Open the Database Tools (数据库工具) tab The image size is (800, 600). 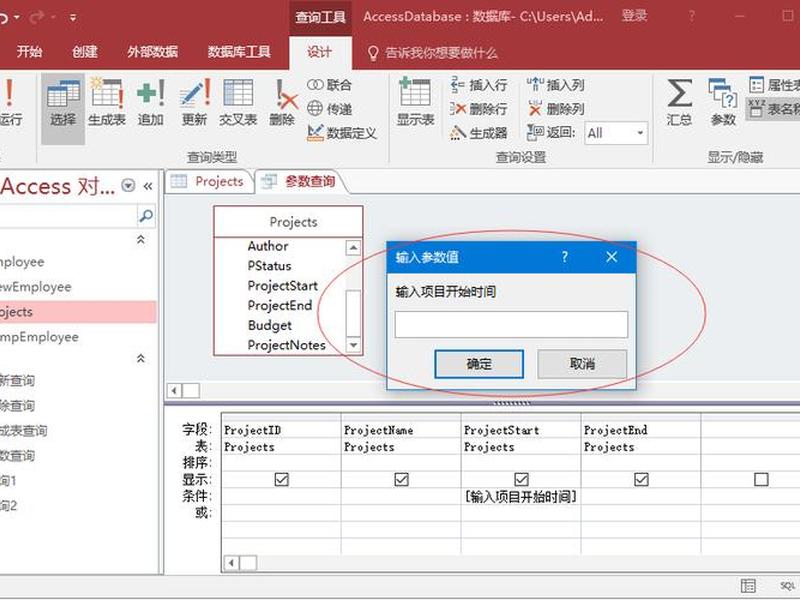pos(239,52)
